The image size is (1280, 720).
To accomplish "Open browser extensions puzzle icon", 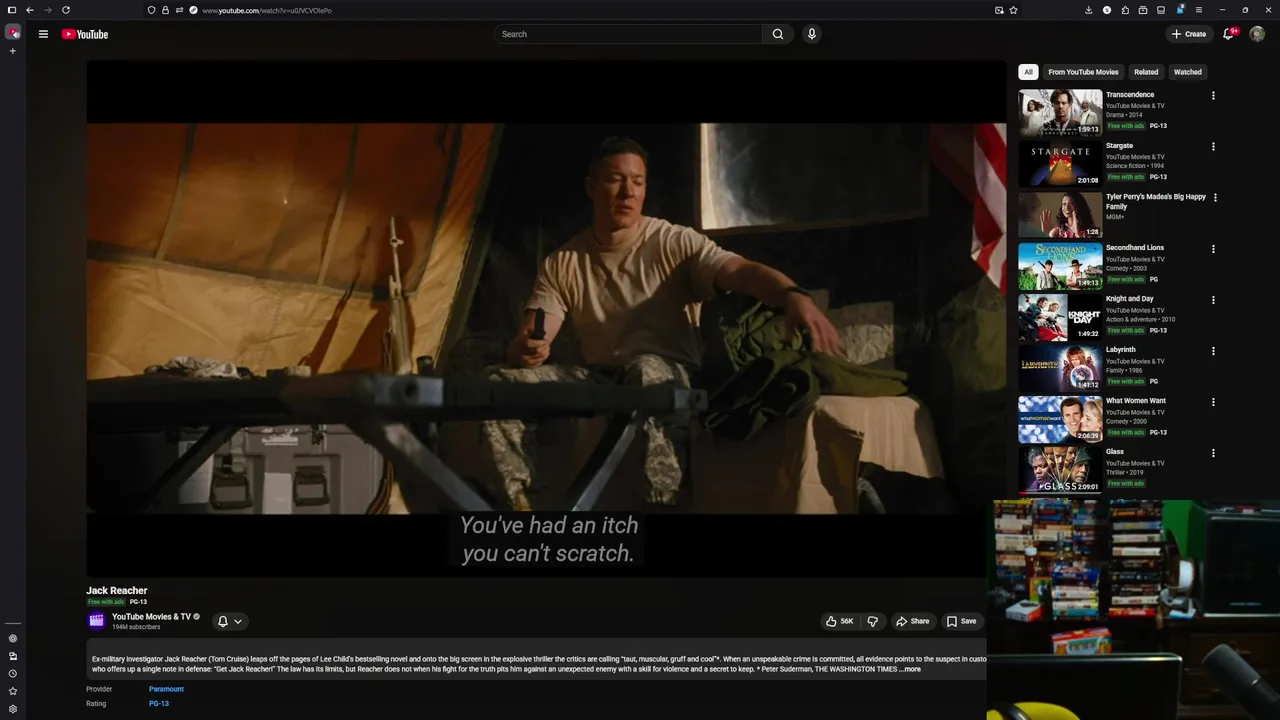I will (x=1125, y=10).
